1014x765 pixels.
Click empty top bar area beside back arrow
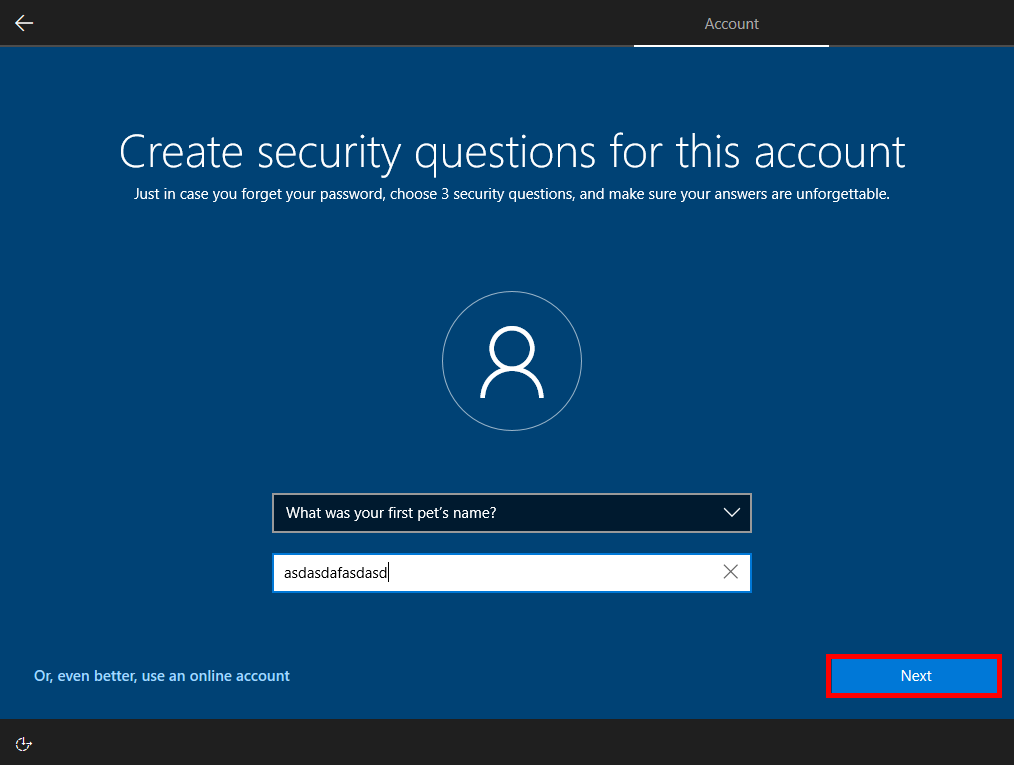(300, 23)
